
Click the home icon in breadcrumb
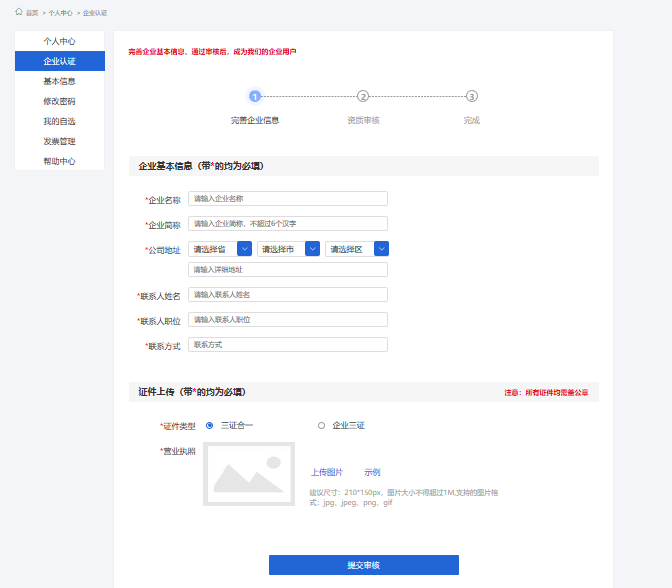click(x=19, y=12)
